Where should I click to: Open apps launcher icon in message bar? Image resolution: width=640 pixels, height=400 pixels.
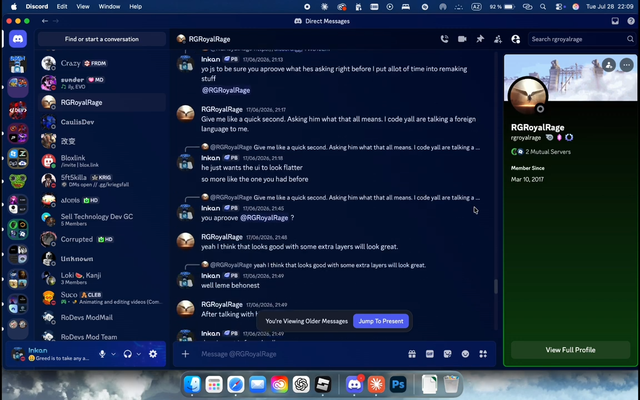point(483,354)
